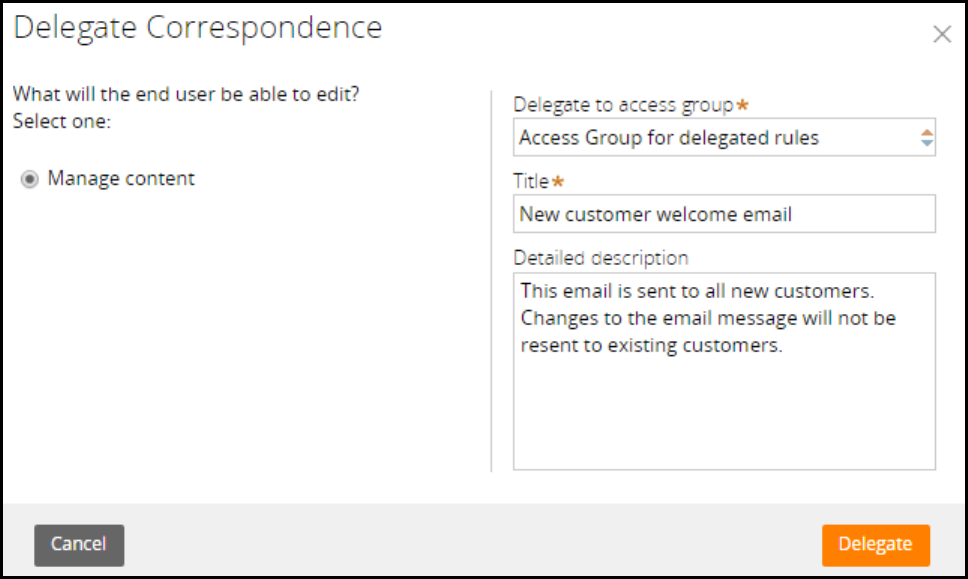Click the 'Delegate to access group' field label

[624, 104]
